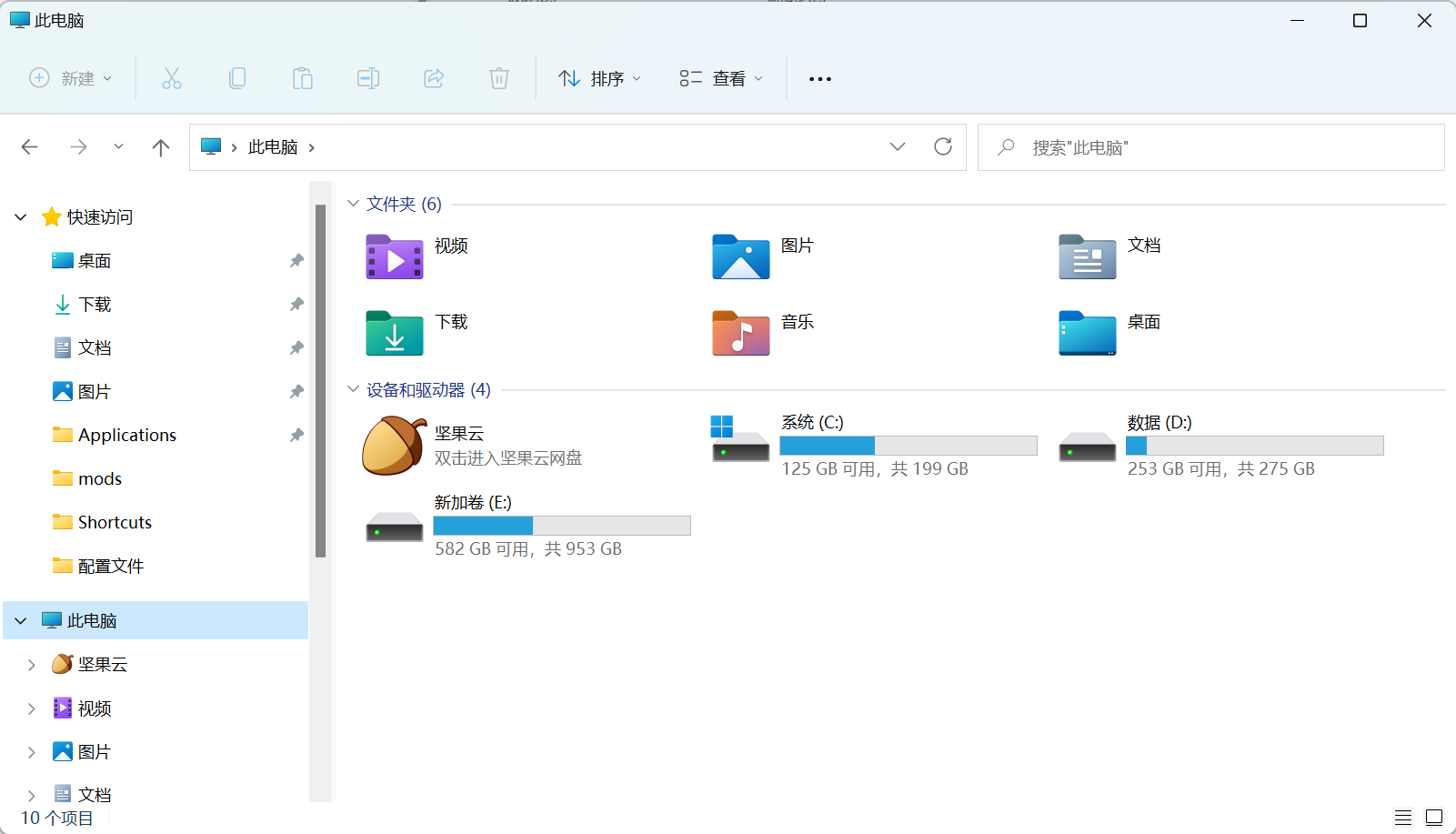Click the search 此电脑 input field
The image size is (1456, 834).
(1219, 147)
